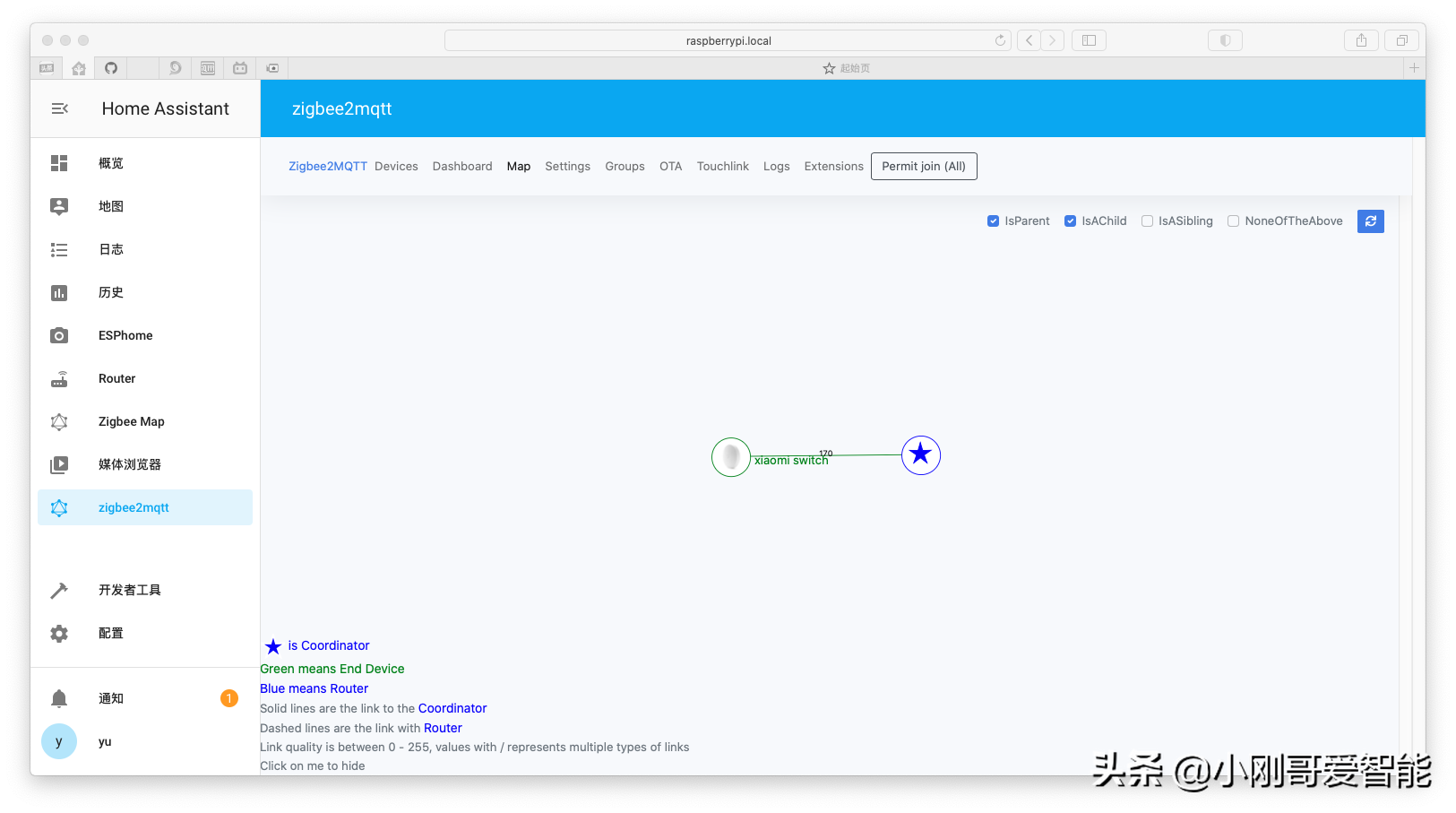Go forward in Safari history
Image resolution: width=1456 pixels, height=813 pixels.
1053,40
